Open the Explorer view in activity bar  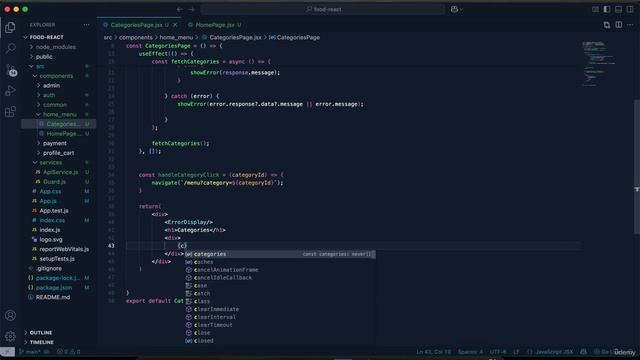tap(10, 27)
